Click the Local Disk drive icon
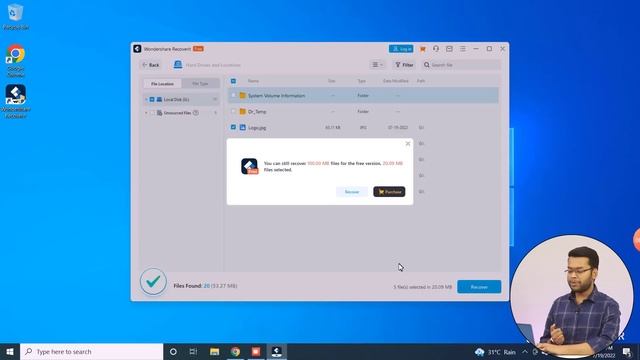Screen dimensions: 640x360 pyautogui.click(x=159, y=99)
